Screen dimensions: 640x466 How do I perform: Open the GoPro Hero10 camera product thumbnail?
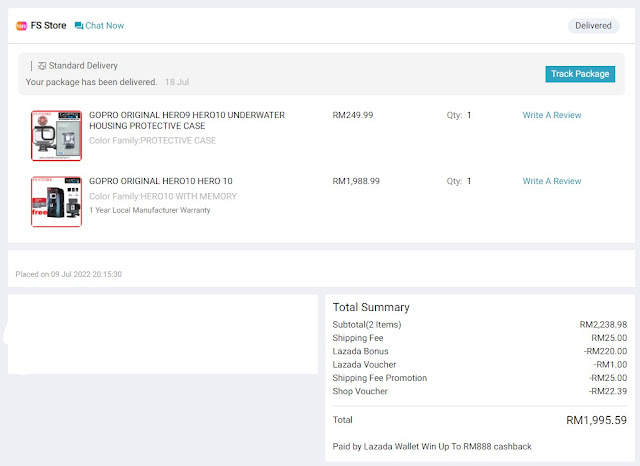(56, 202)
